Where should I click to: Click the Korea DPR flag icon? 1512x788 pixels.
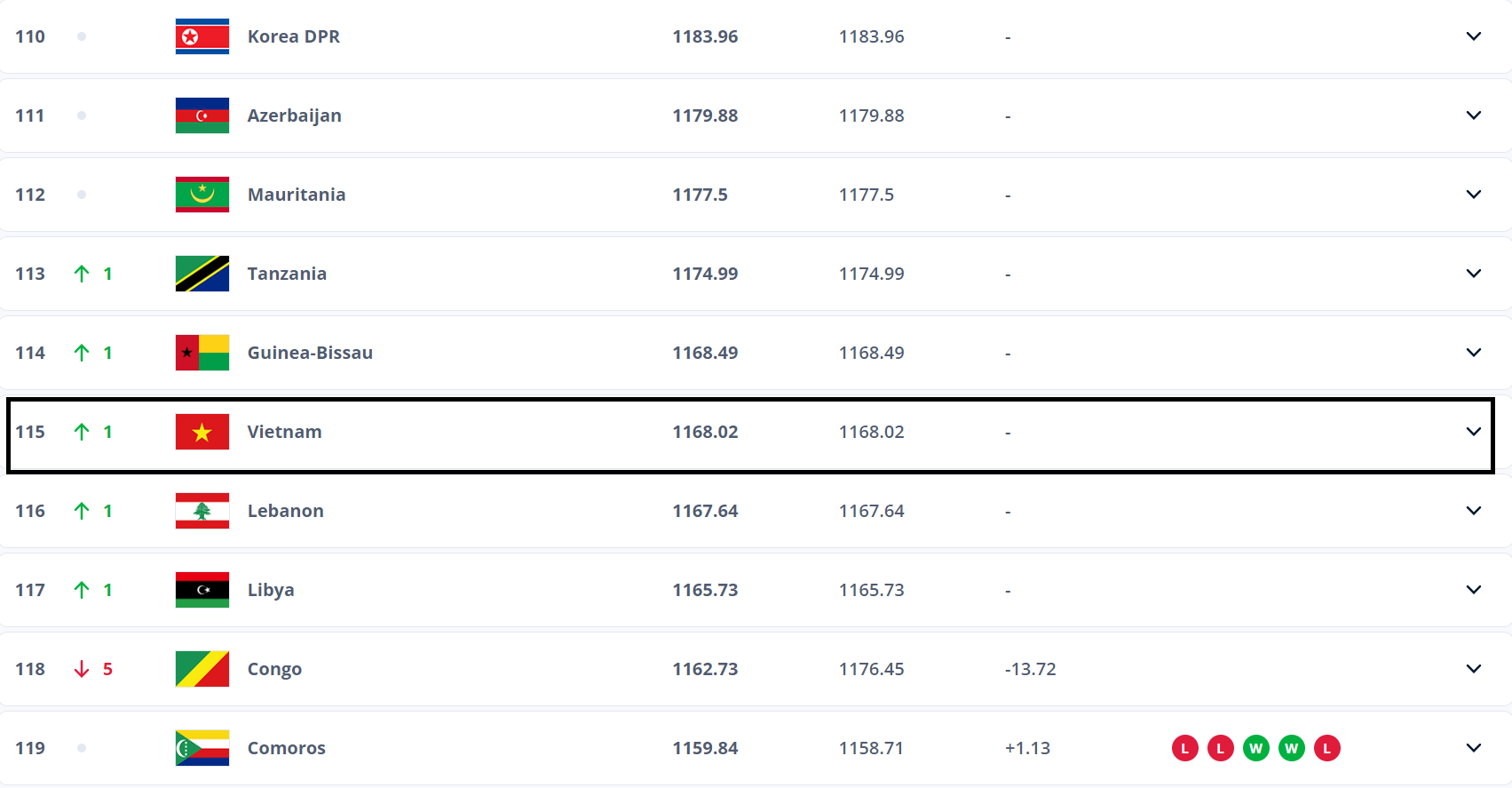point(202,36)
